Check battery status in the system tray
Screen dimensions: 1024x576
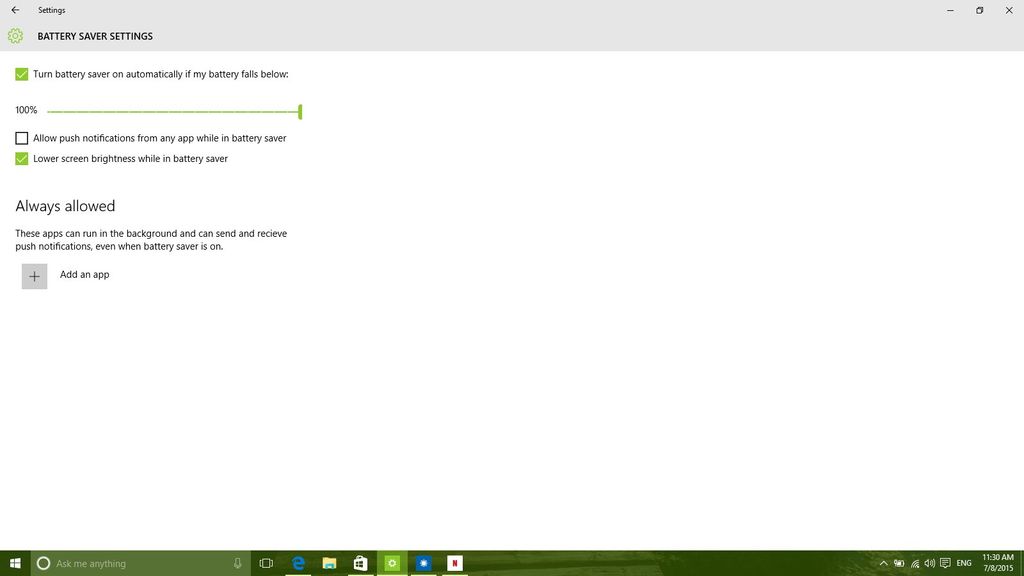pos(898,563)
